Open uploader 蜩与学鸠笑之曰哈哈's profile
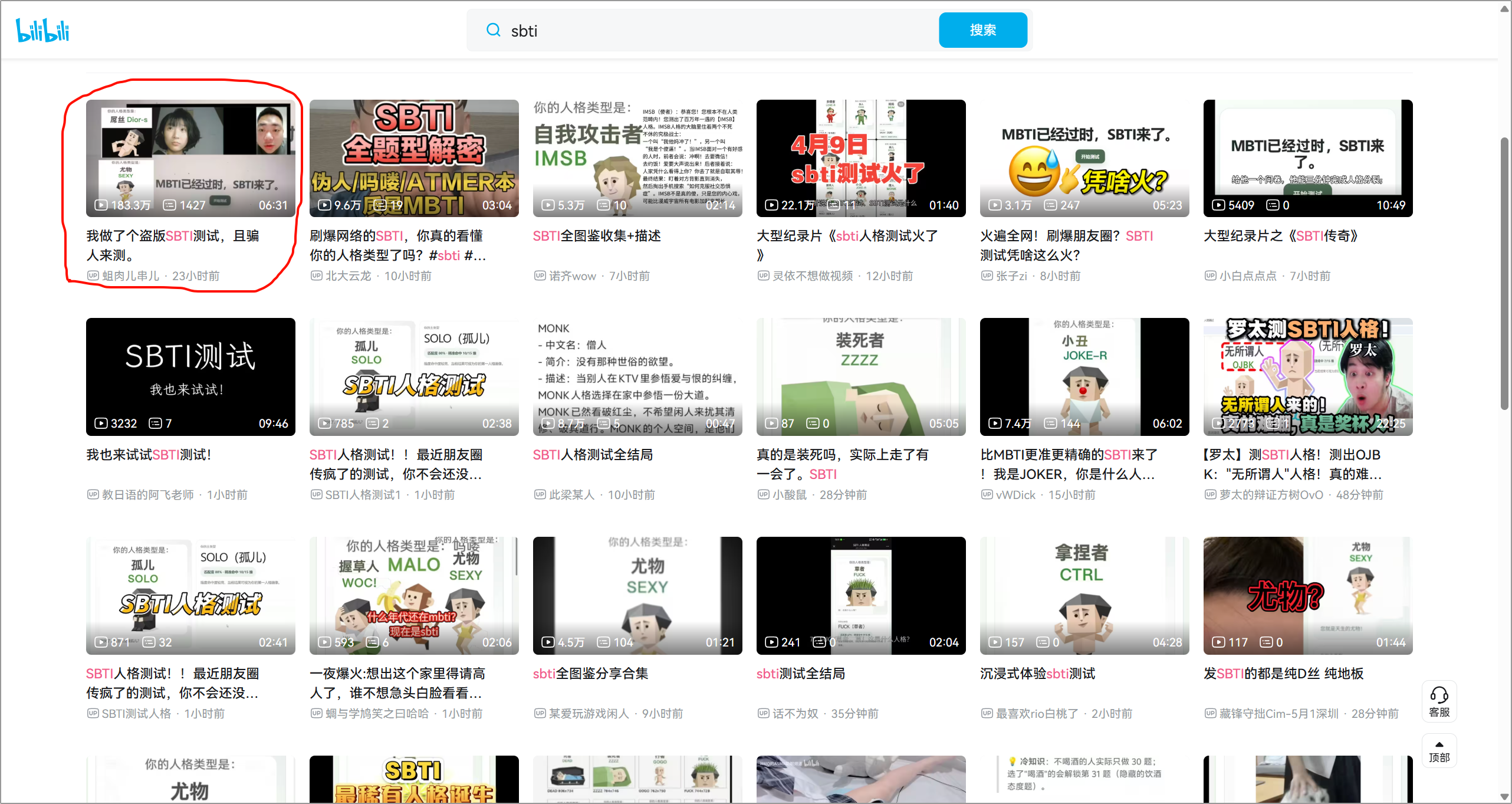 click(x=377, y=714)
